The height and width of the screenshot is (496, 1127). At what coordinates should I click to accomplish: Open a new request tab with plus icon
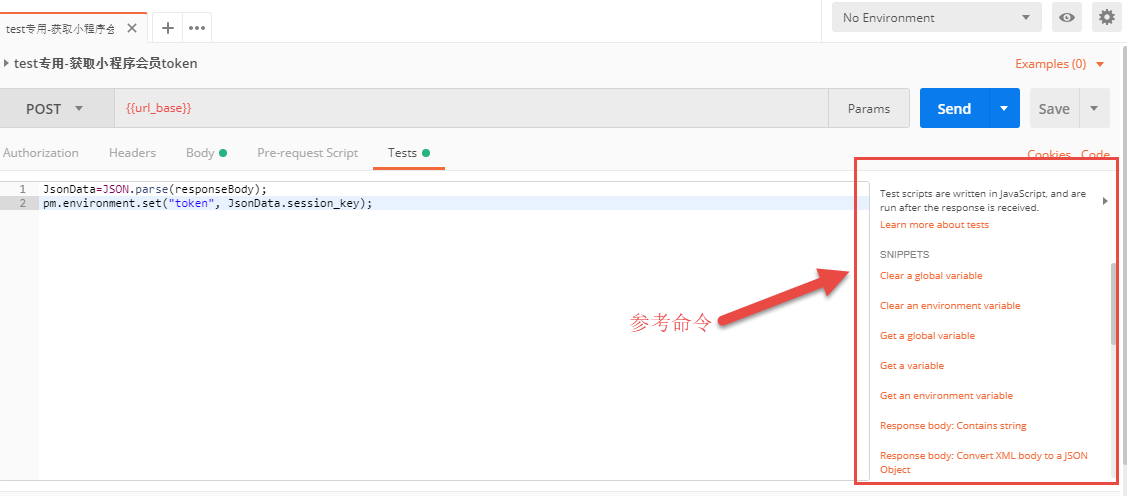click(167, 28)
